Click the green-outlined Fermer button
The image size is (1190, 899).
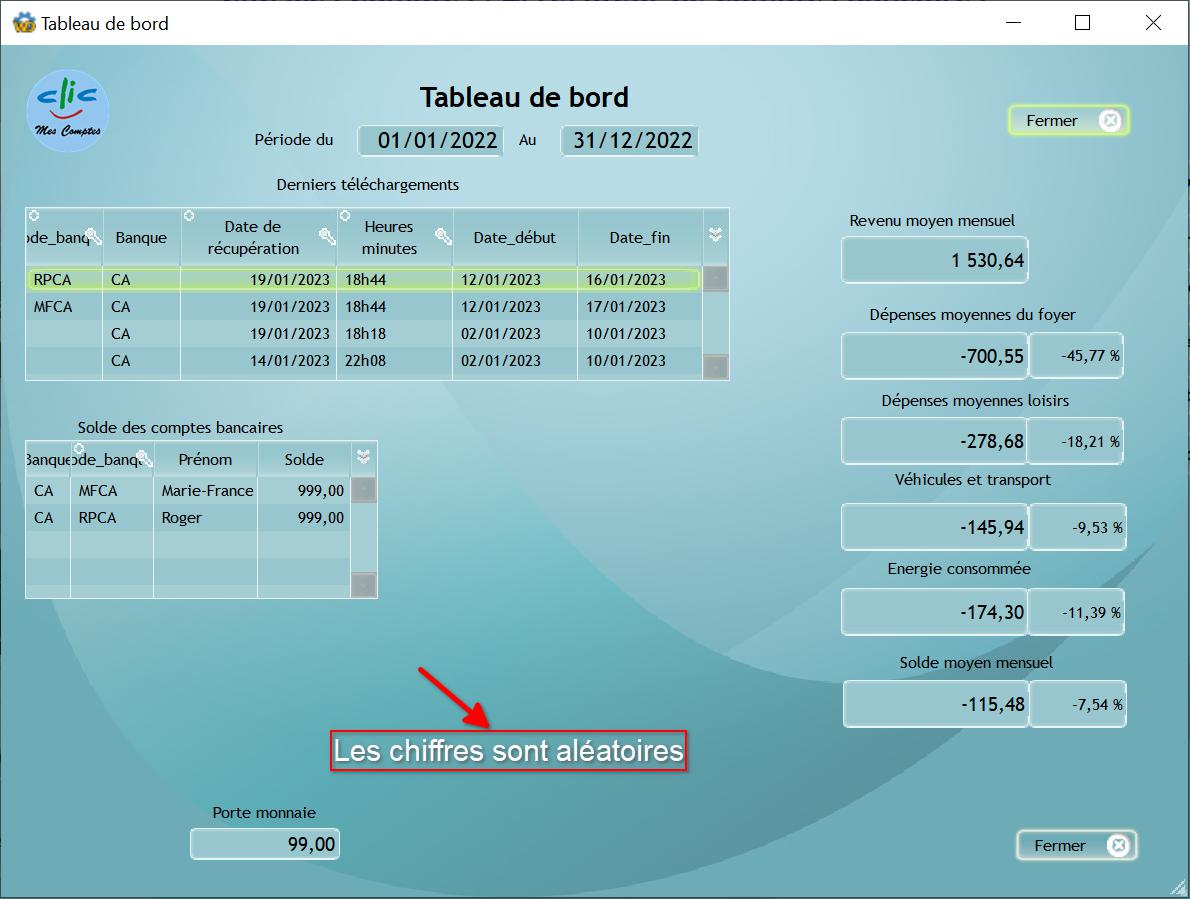[x=1069, y=121]
